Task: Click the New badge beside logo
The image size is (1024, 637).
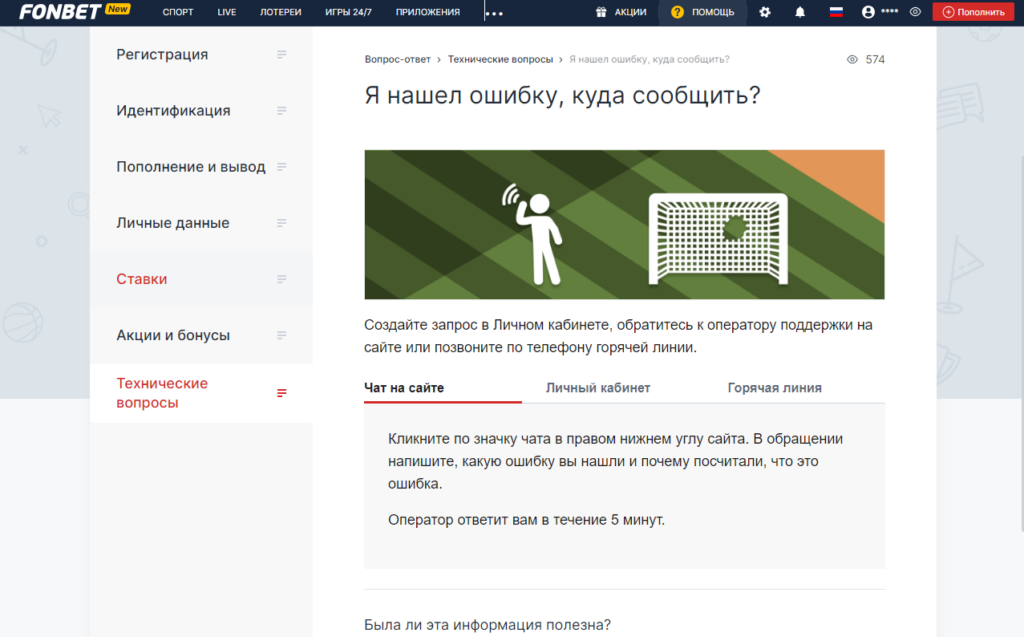Action: tap(118, 9)
